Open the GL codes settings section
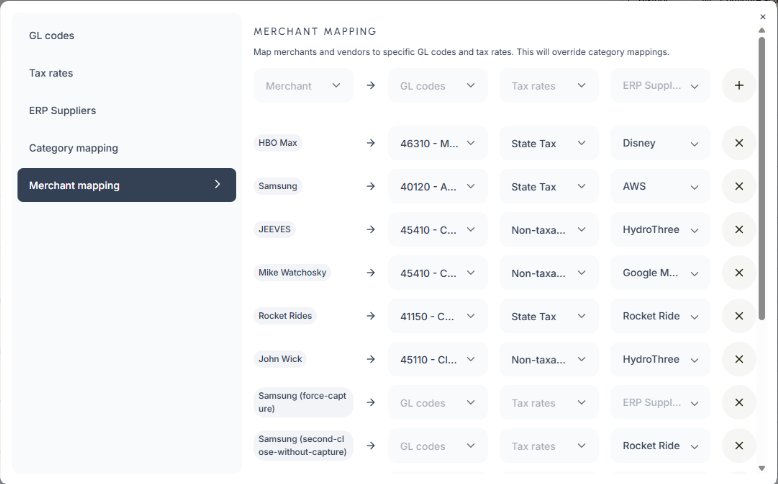 [x=52, y=36]
